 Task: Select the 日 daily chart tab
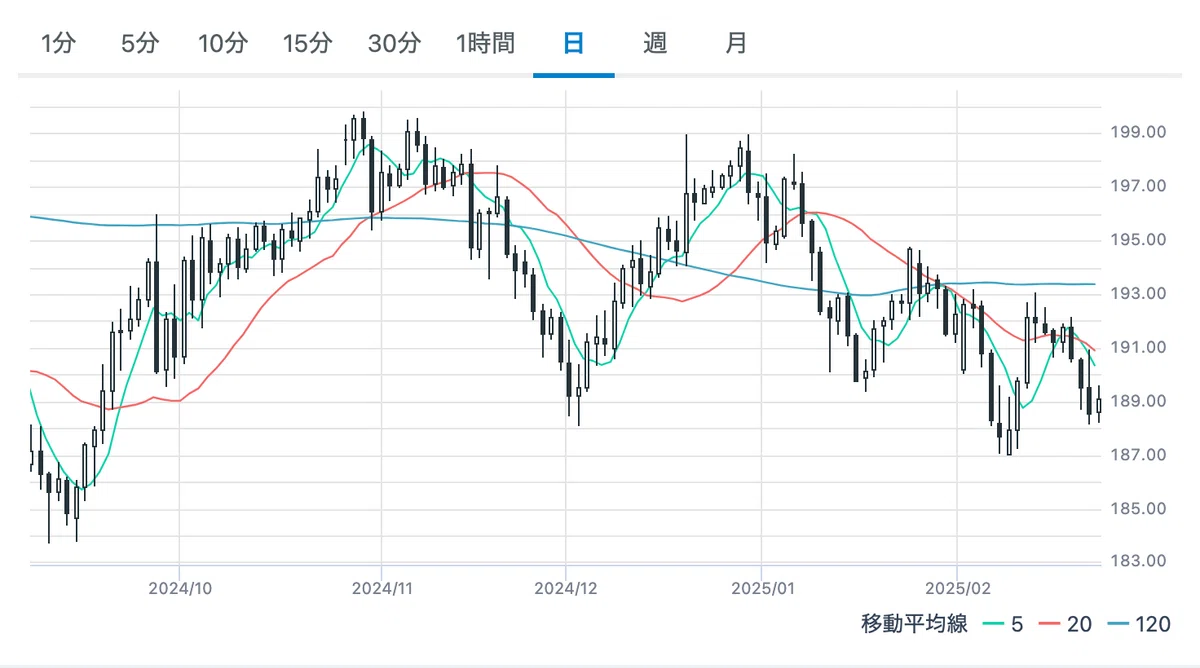click(573, 44)
